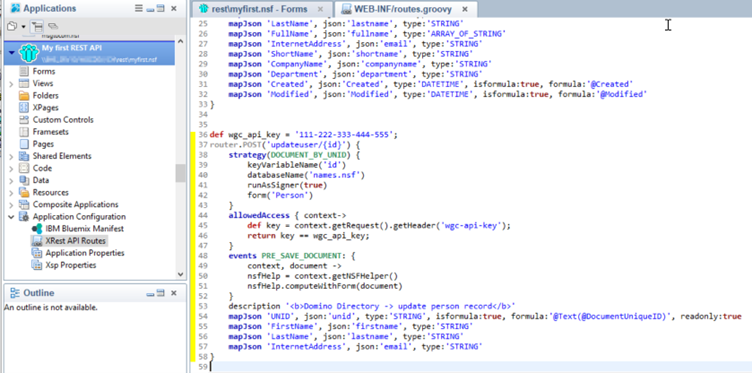Open the IBM Bluemix Manifest item
Image resolution: width=752 pixels, height=373 pixels.
pos(84,229)
